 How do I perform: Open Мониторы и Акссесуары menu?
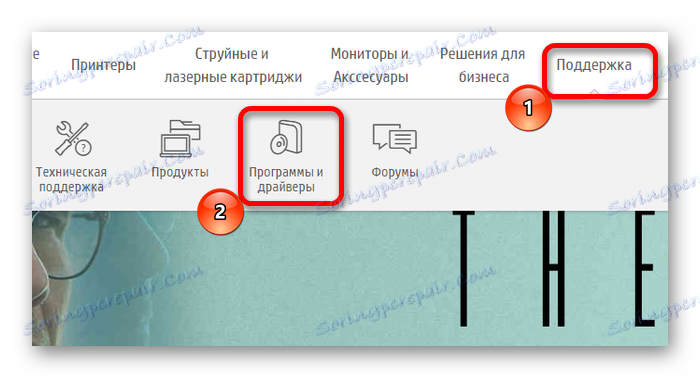[x=370, y=65]
